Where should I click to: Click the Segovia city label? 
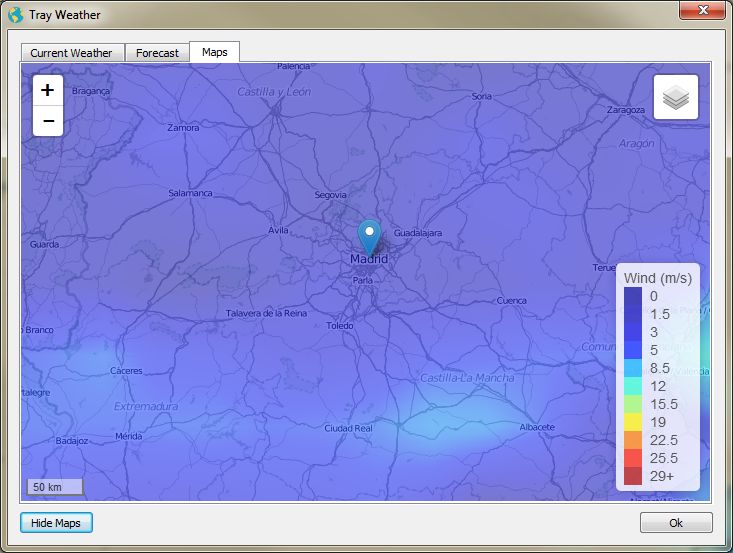click(331, 195)
